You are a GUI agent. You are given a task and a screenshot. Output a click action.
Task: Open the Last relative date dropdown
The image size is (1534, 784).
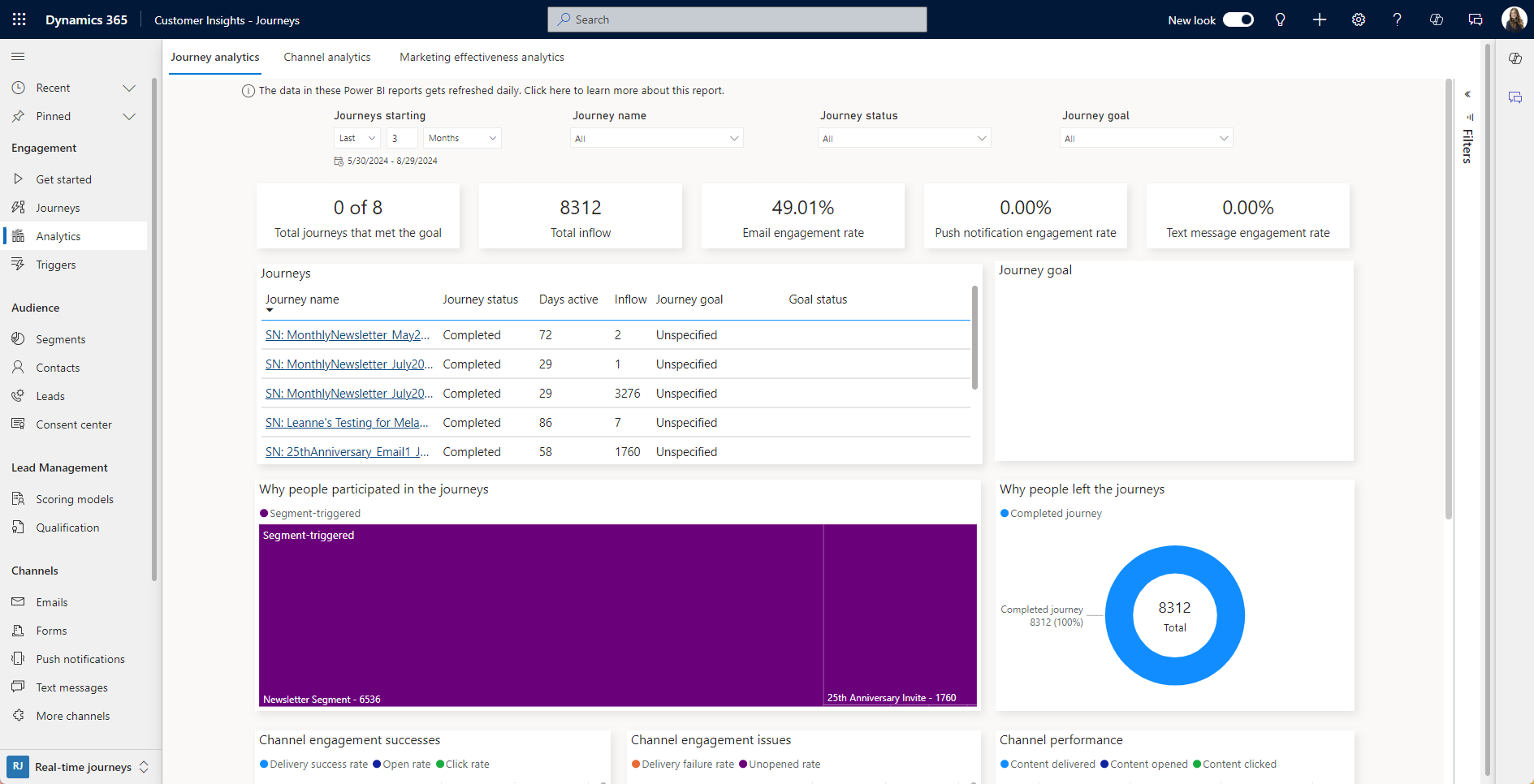357,138
